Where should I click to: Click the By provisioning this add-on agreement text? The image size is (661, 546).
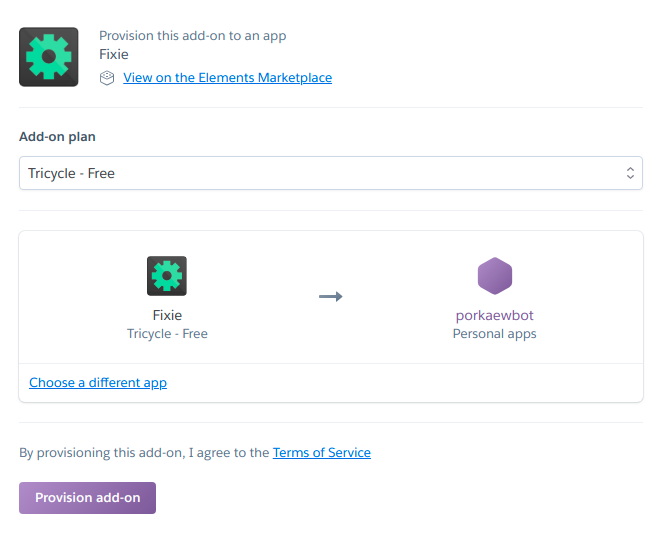(x=144, y=452)
